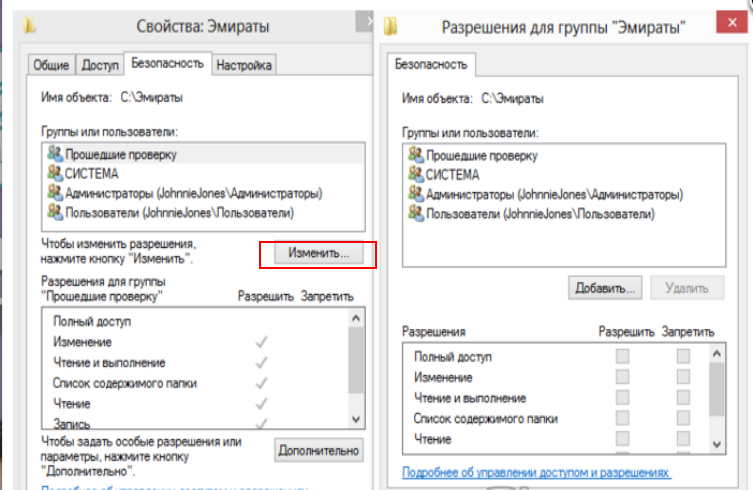The image size is (753, 490).
Task: Click the Удалить button
Action: [687, 288]
